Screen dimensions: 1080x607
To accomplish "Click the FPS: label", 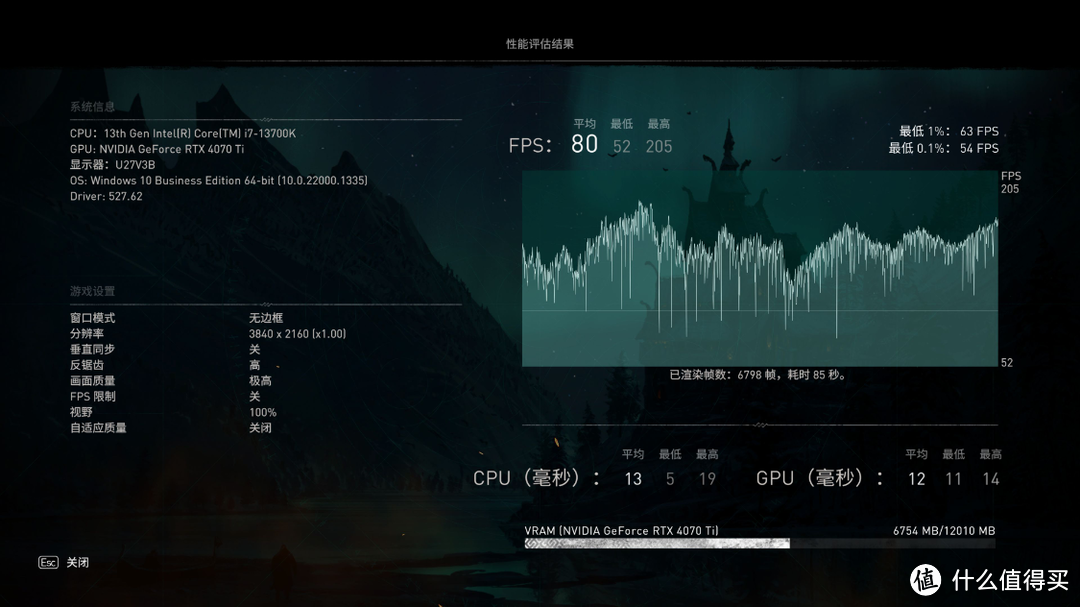I will click(x=530, y=145).
